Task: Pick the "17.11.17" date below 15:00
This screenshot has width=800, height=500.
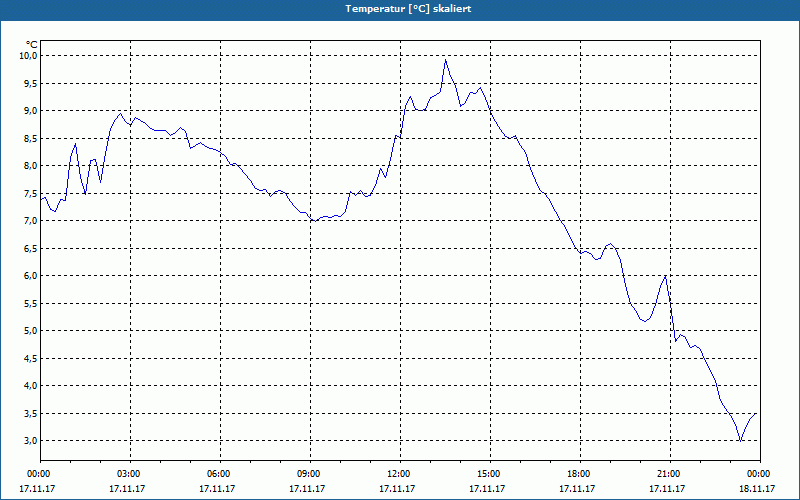Action: click(487, 488)
